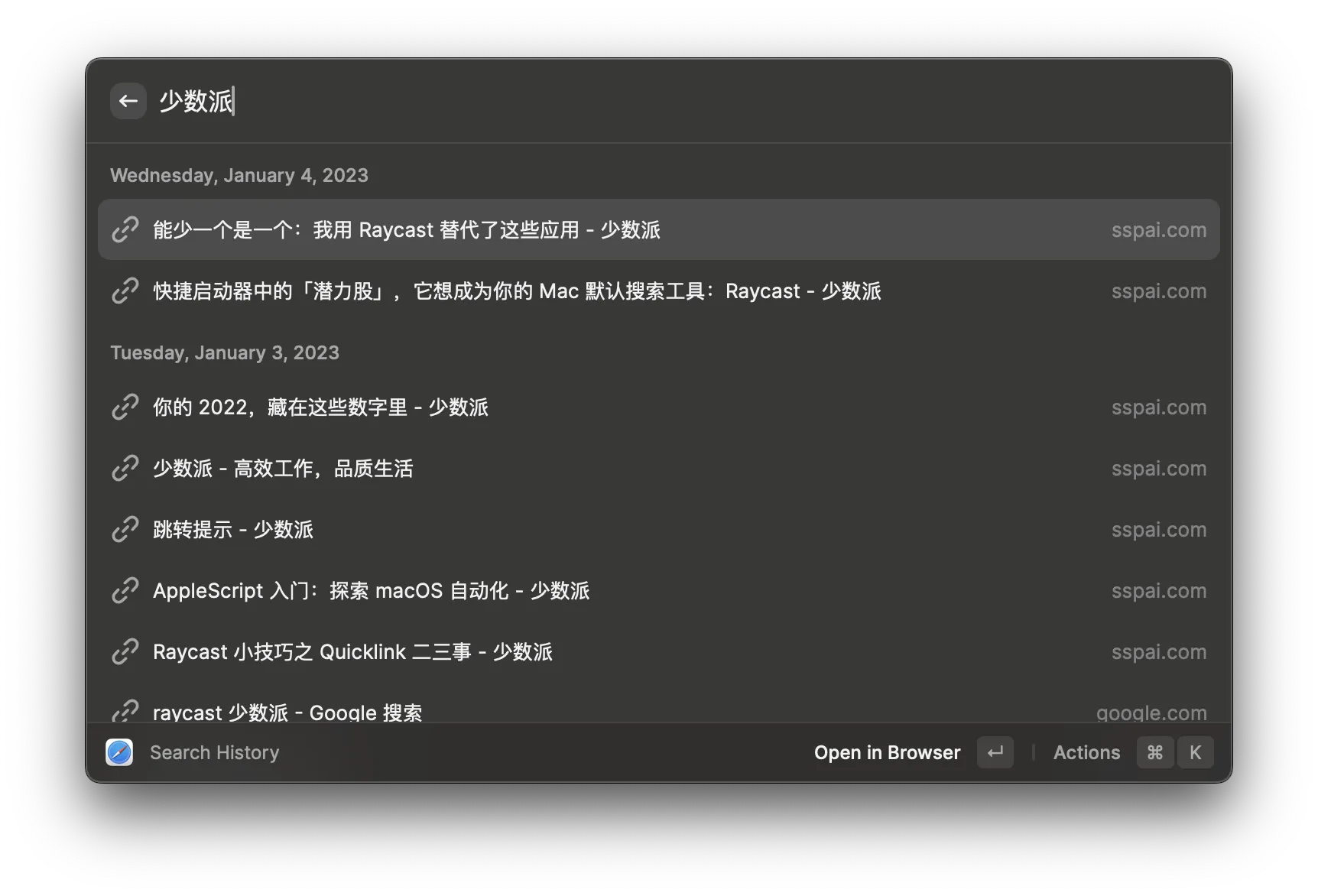Click sspai.com domain on 跳转提示 row
1318x896 pixels.
[1158, 530]
